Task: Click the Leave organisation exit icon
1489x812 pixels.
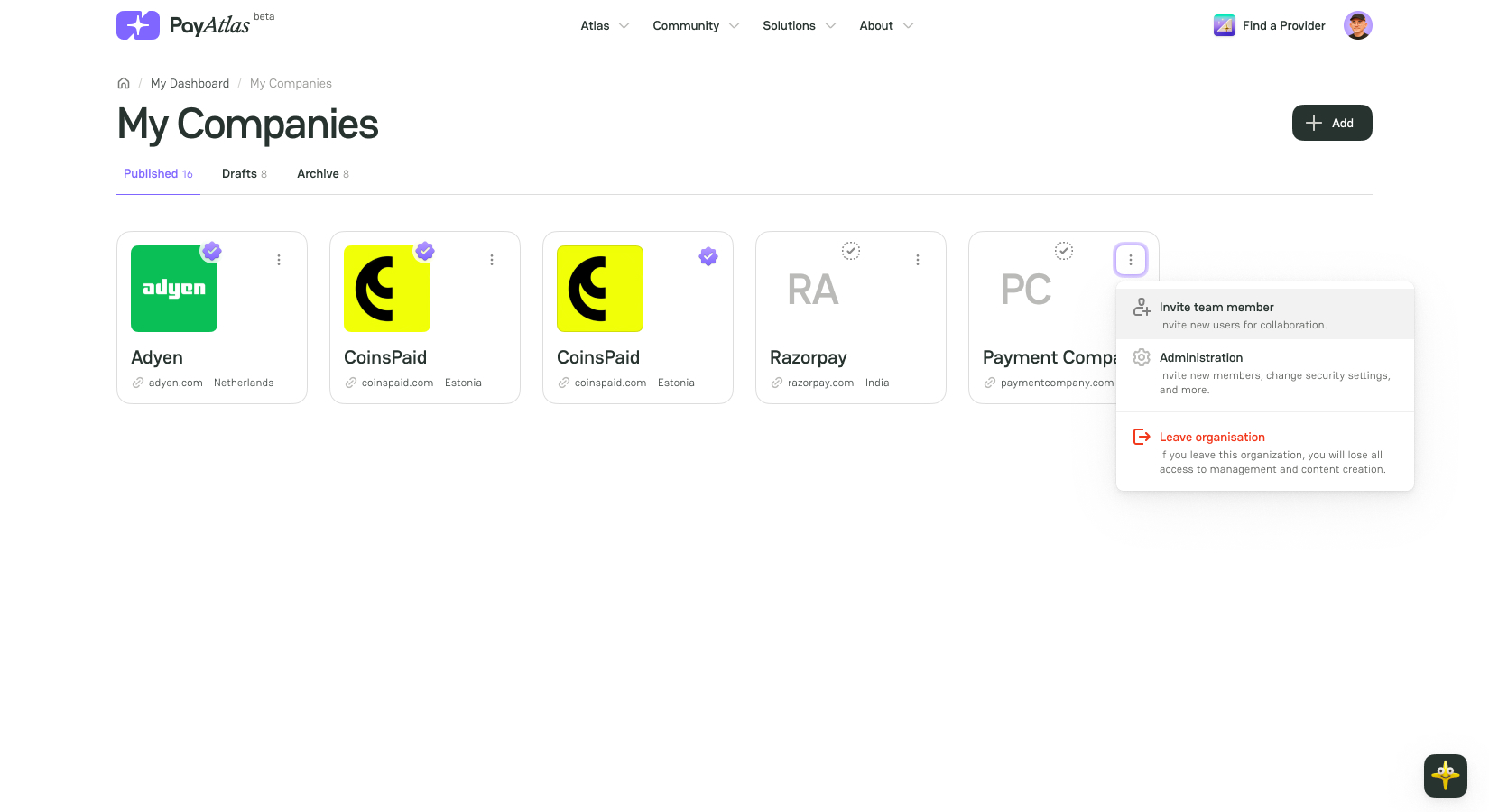Action: (x=1142, y=437)
